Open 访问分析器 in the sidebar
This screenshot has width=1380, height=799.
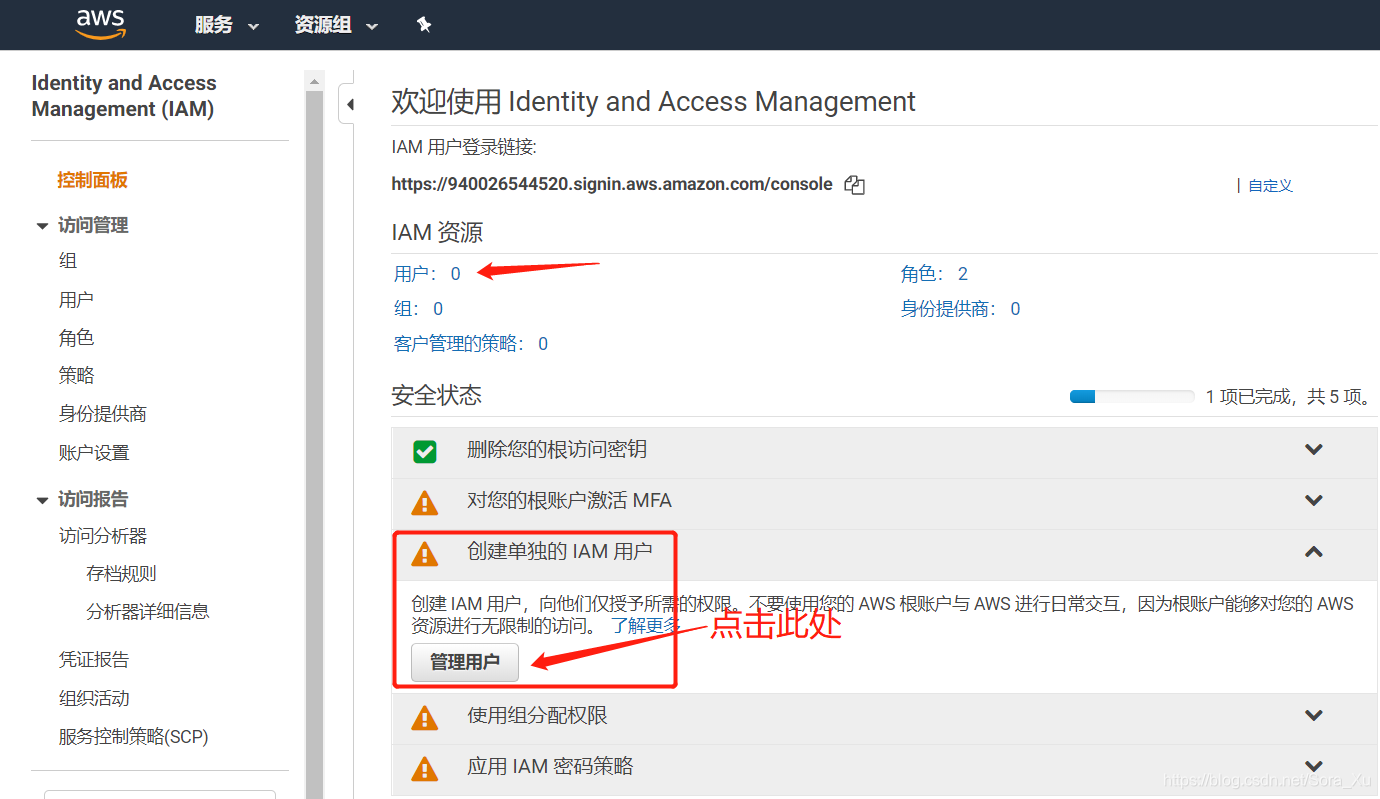(103, 536)
